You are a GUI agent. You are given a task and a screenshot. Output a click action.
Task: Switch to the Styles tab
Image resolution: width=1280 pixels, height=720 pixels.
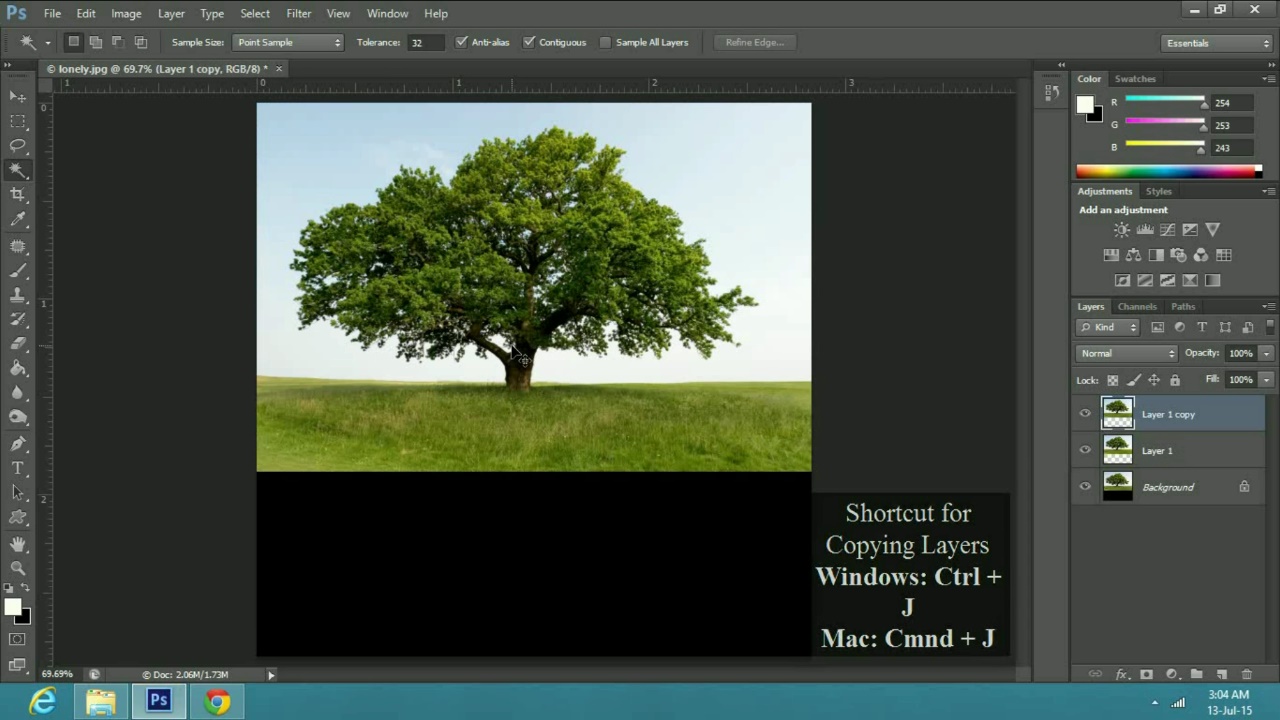1158,191
